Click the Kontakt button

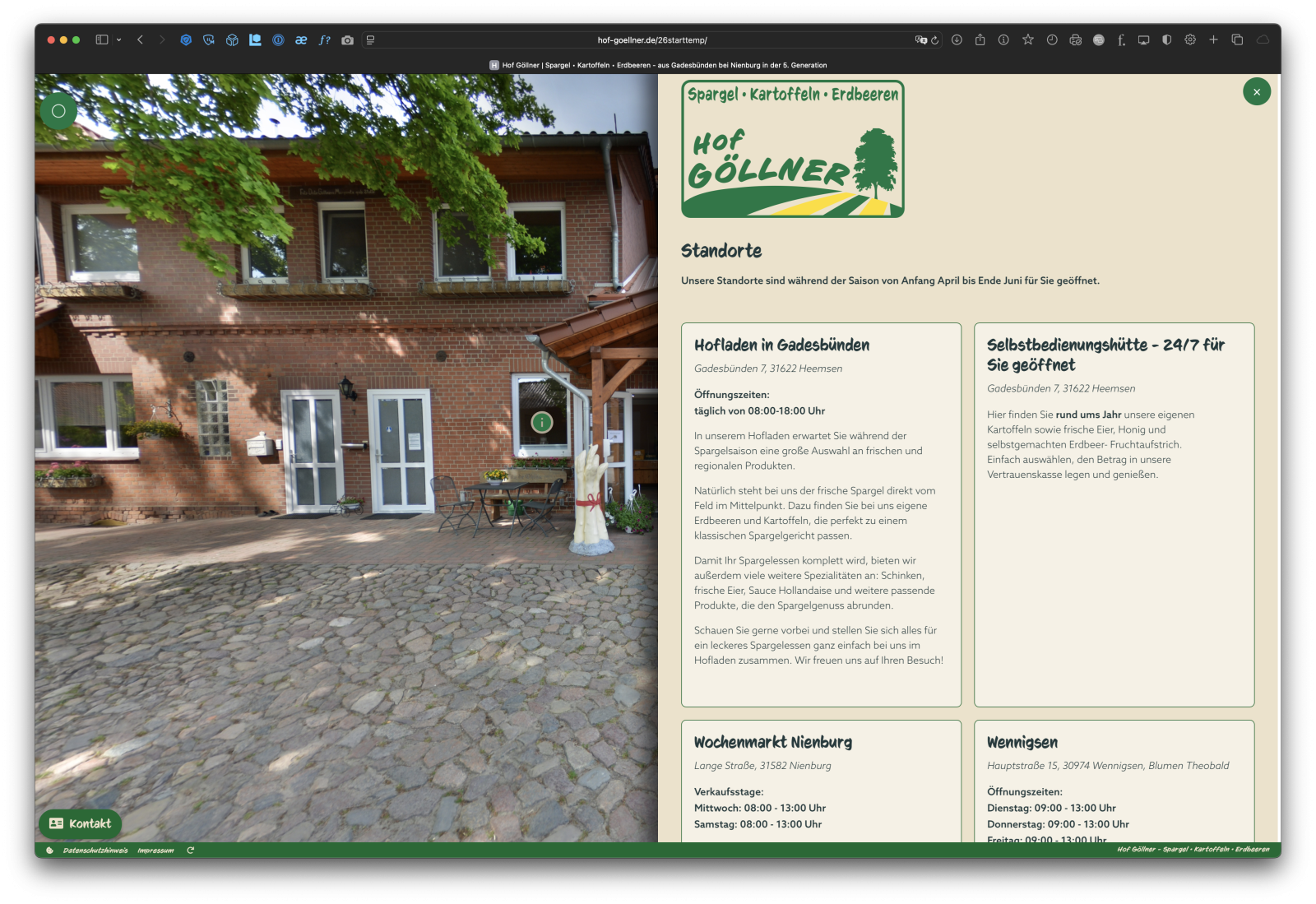pos(80,823)
